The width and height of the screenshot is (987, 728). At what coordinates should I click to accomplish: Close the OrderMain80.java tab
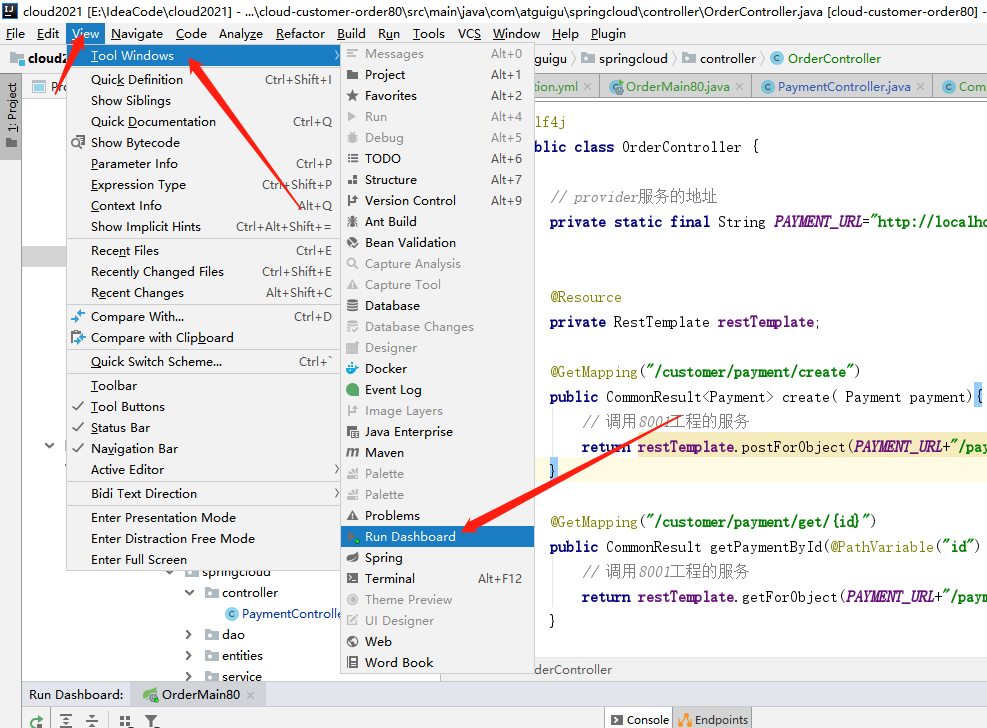coord(740,87)
